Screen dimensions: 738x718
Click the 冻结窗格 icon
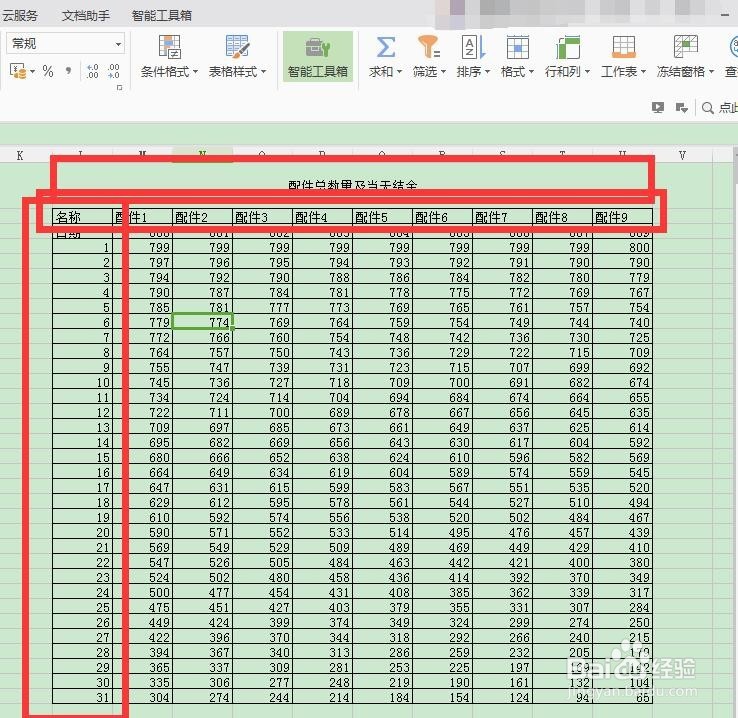[x=686, y=47]
